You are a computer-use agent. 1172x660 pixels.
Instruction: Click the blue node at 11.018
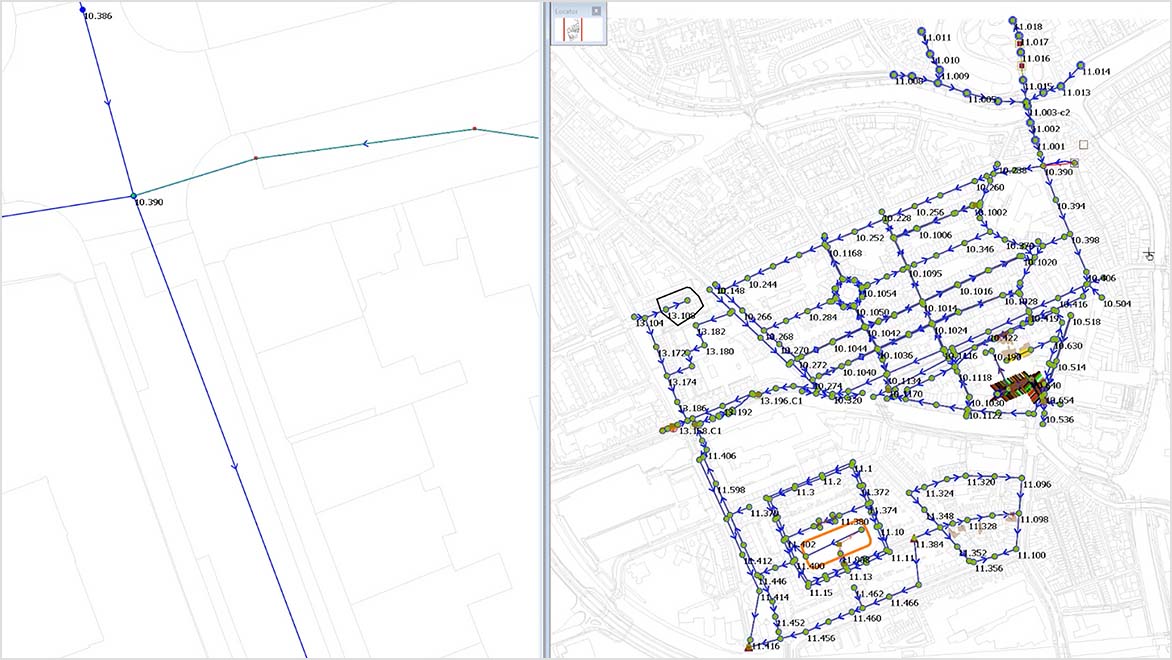tap(1013, 20)
